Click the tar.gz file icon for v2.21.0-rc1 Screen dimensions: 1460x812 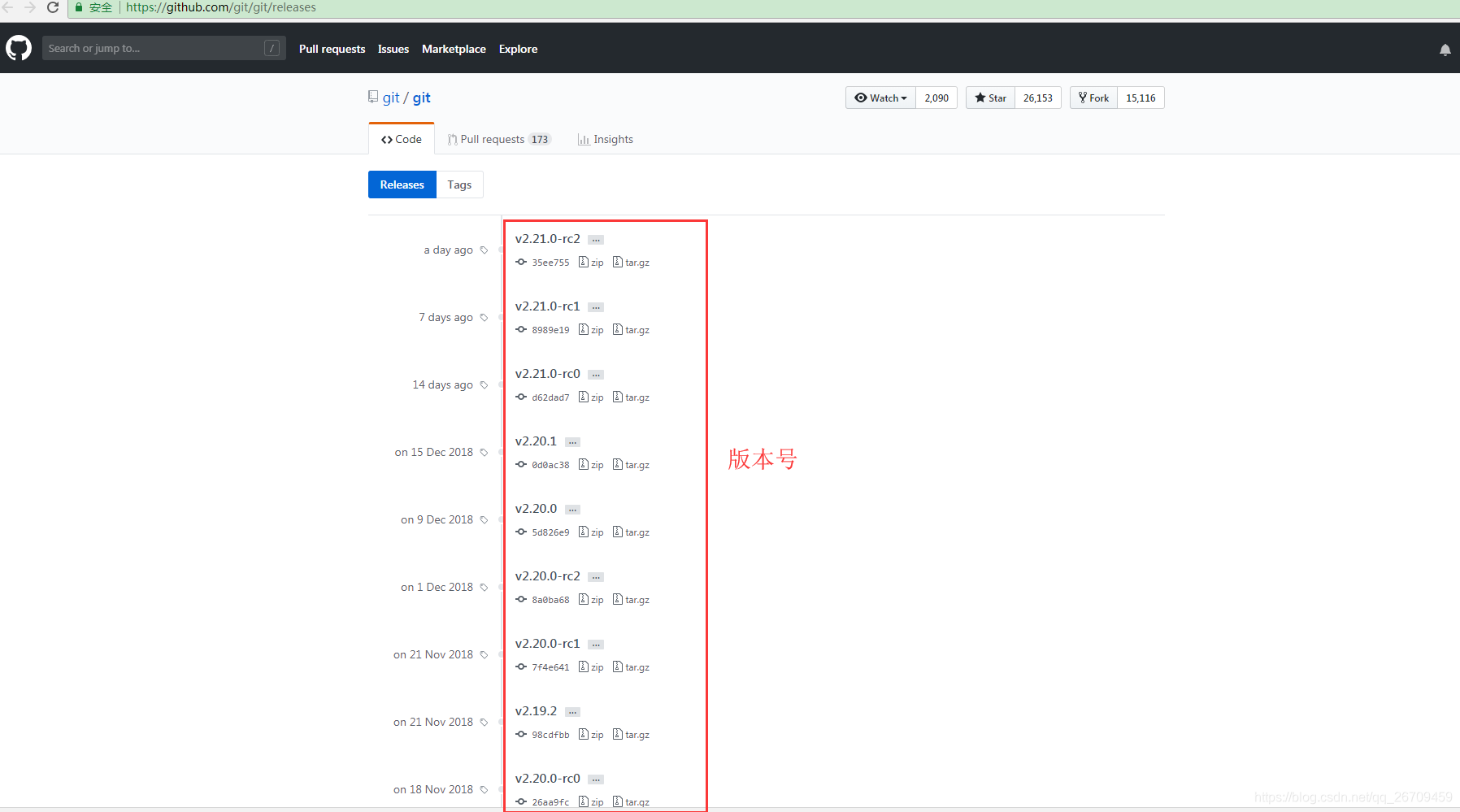(x=617, y=329)
